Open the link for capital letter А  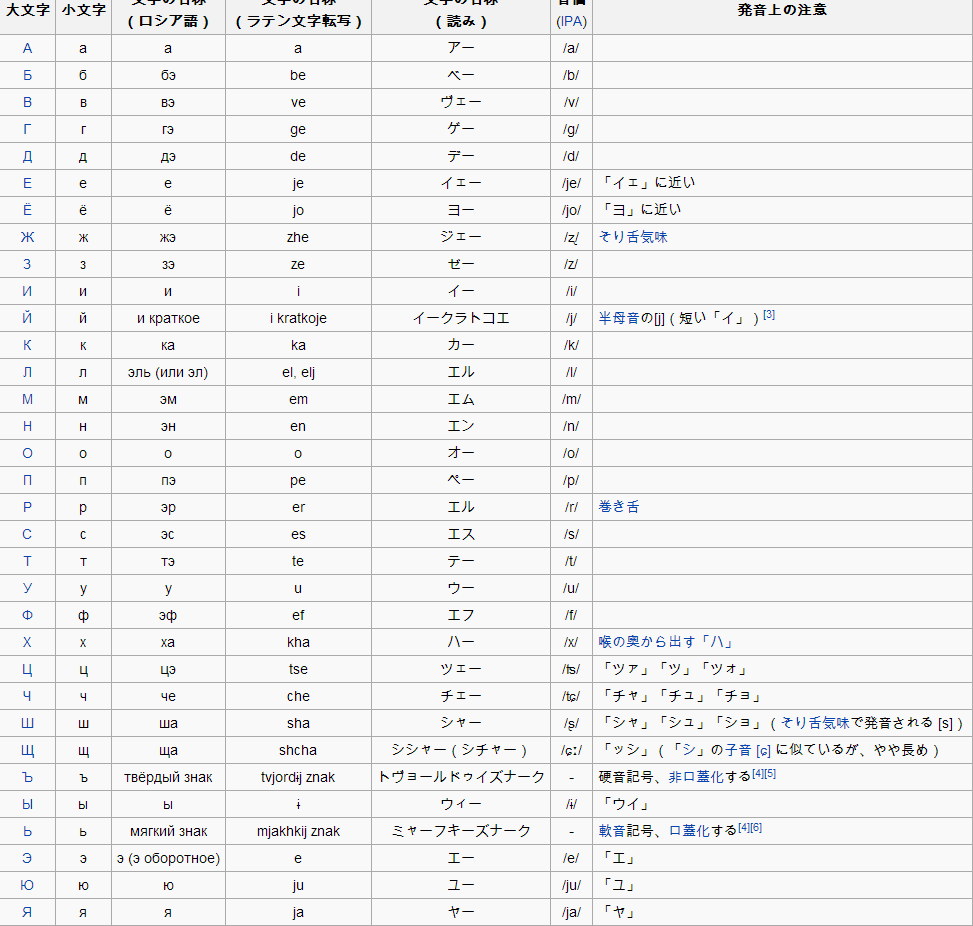(x=27, y=48)
